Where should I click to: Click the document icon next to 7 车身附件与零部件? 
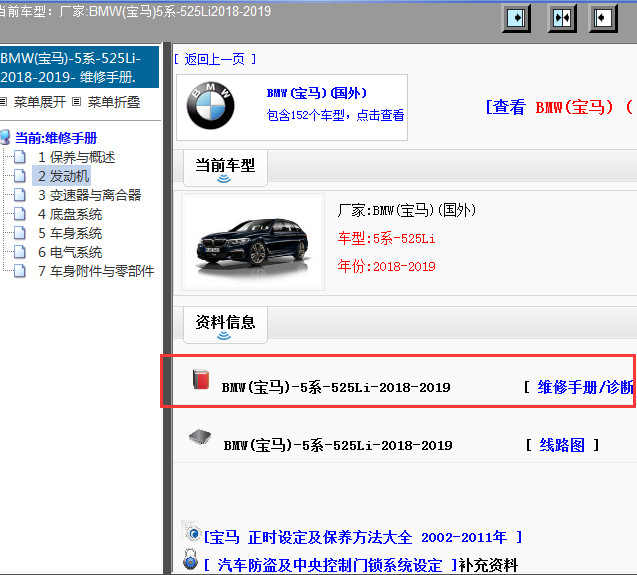(20, 271)
